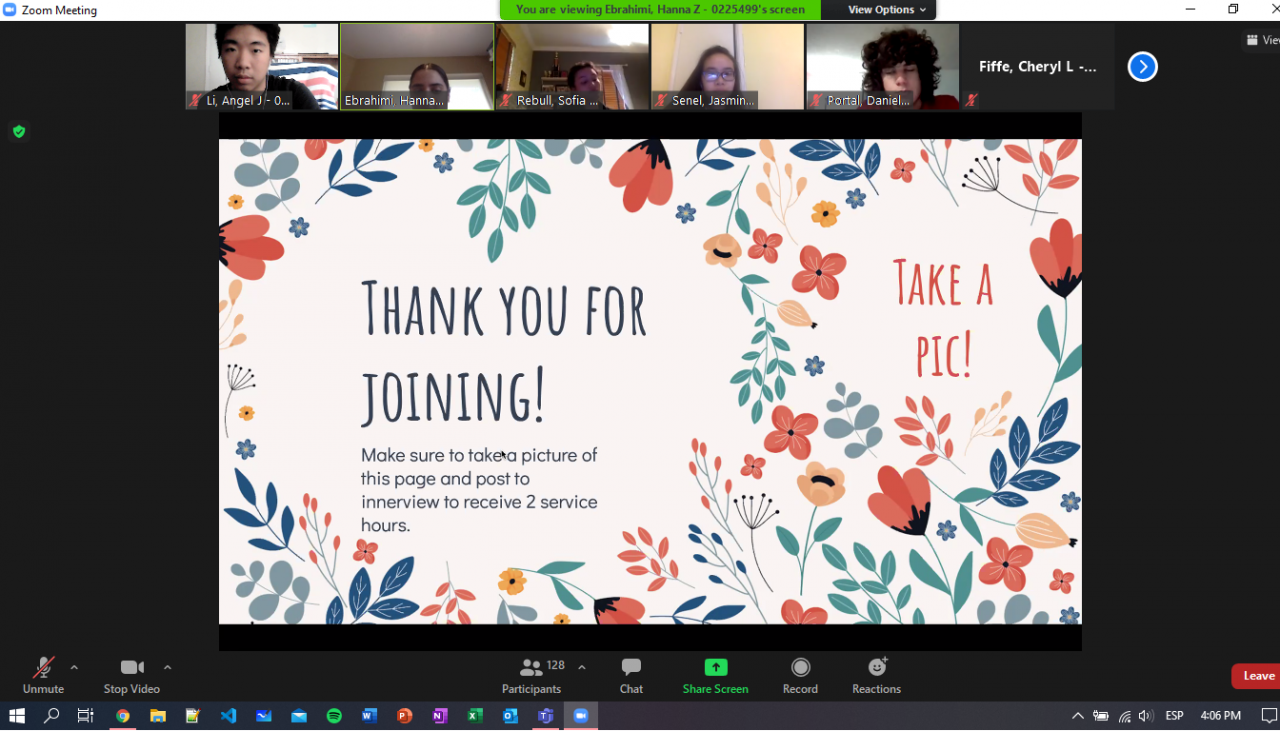Switch the ESP input language
The height and width of the screenshot is (731, 1280).
click(1175, 716)
